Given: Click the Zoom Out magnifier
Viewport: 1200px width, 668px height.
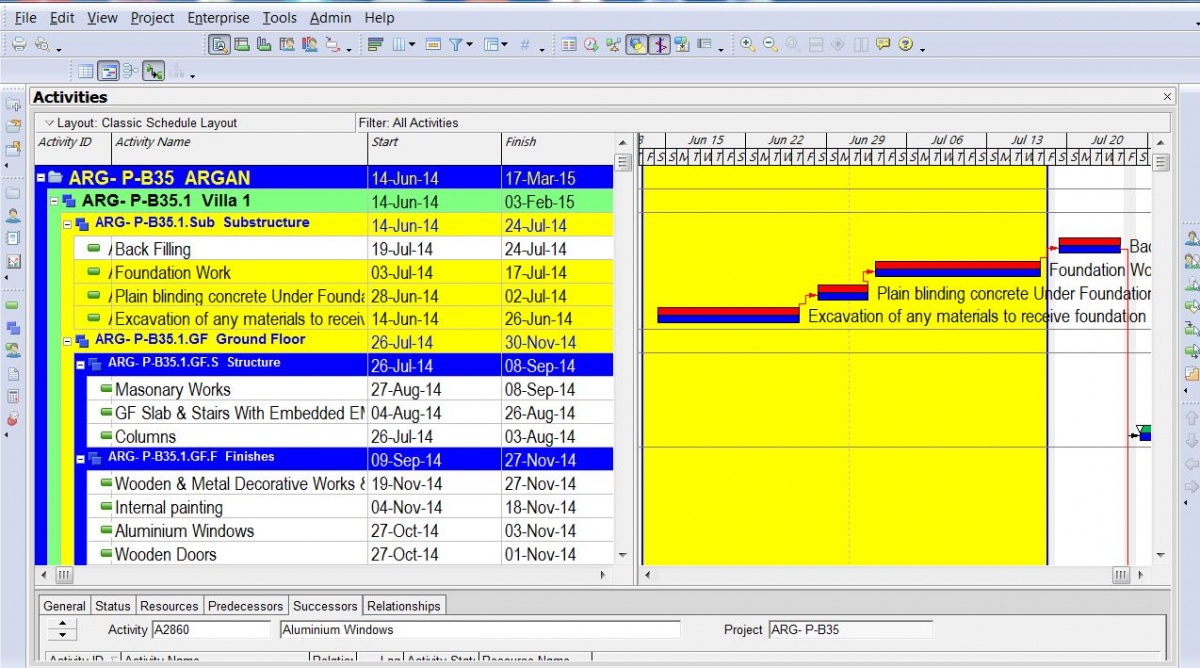Looking at the screenshot, I should (770, 44).
